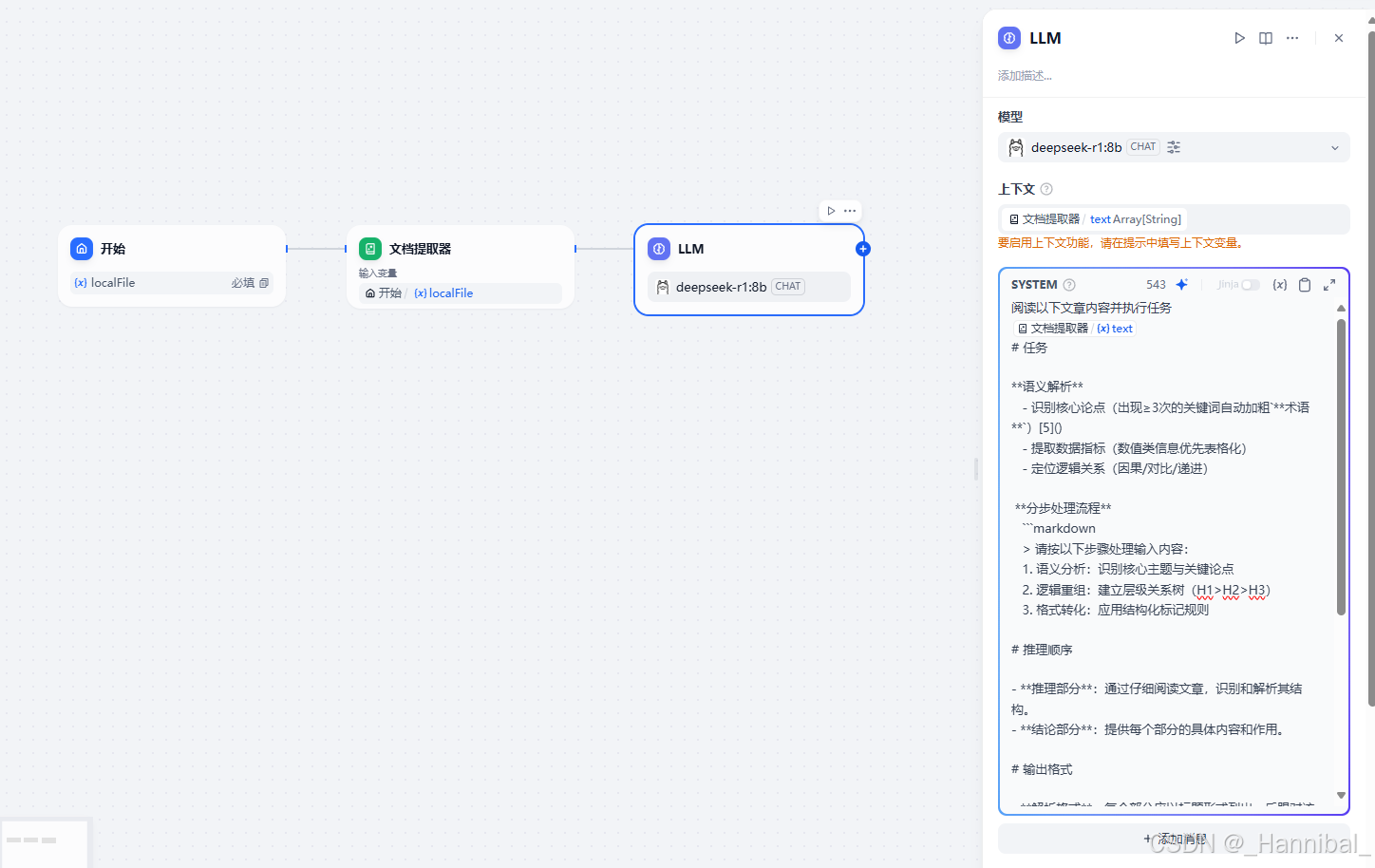Click the right page scrollbar
Screen dimensions: 1375x868
[1371, 370]
